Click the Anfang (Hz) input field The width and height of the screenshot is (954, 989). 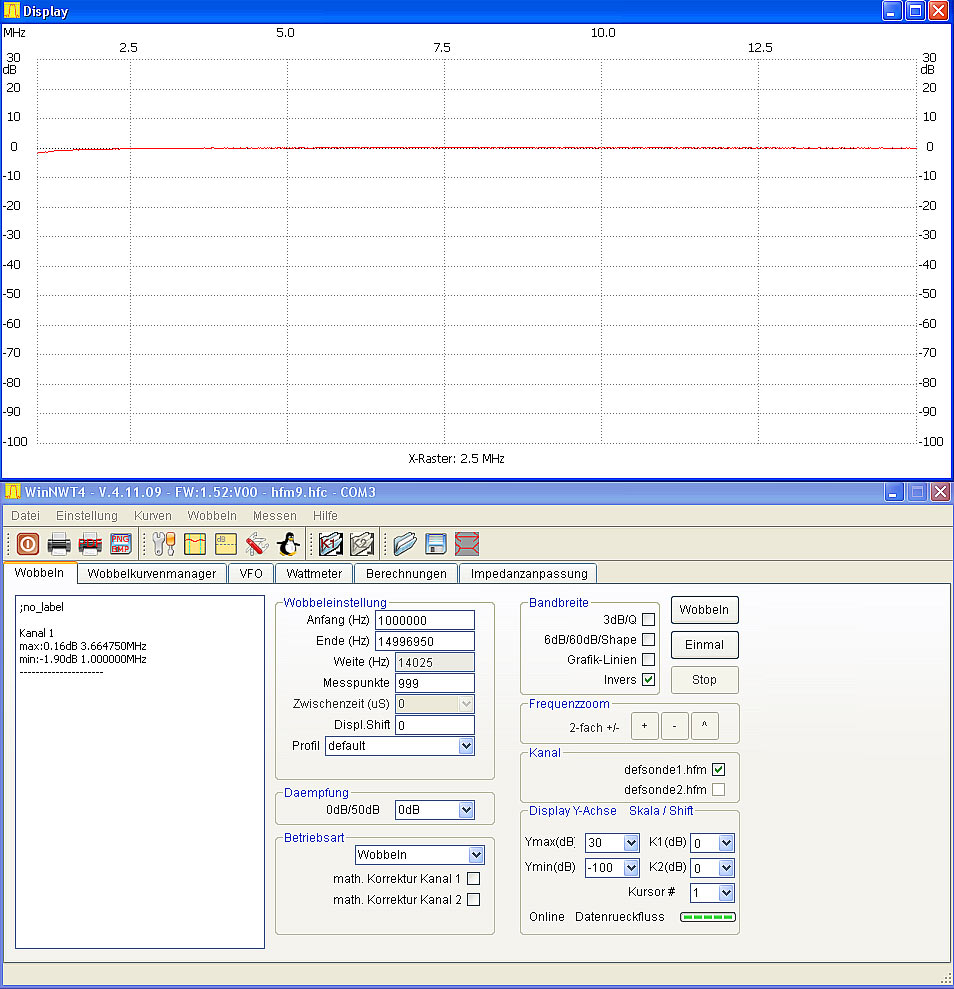coord(424,621)
